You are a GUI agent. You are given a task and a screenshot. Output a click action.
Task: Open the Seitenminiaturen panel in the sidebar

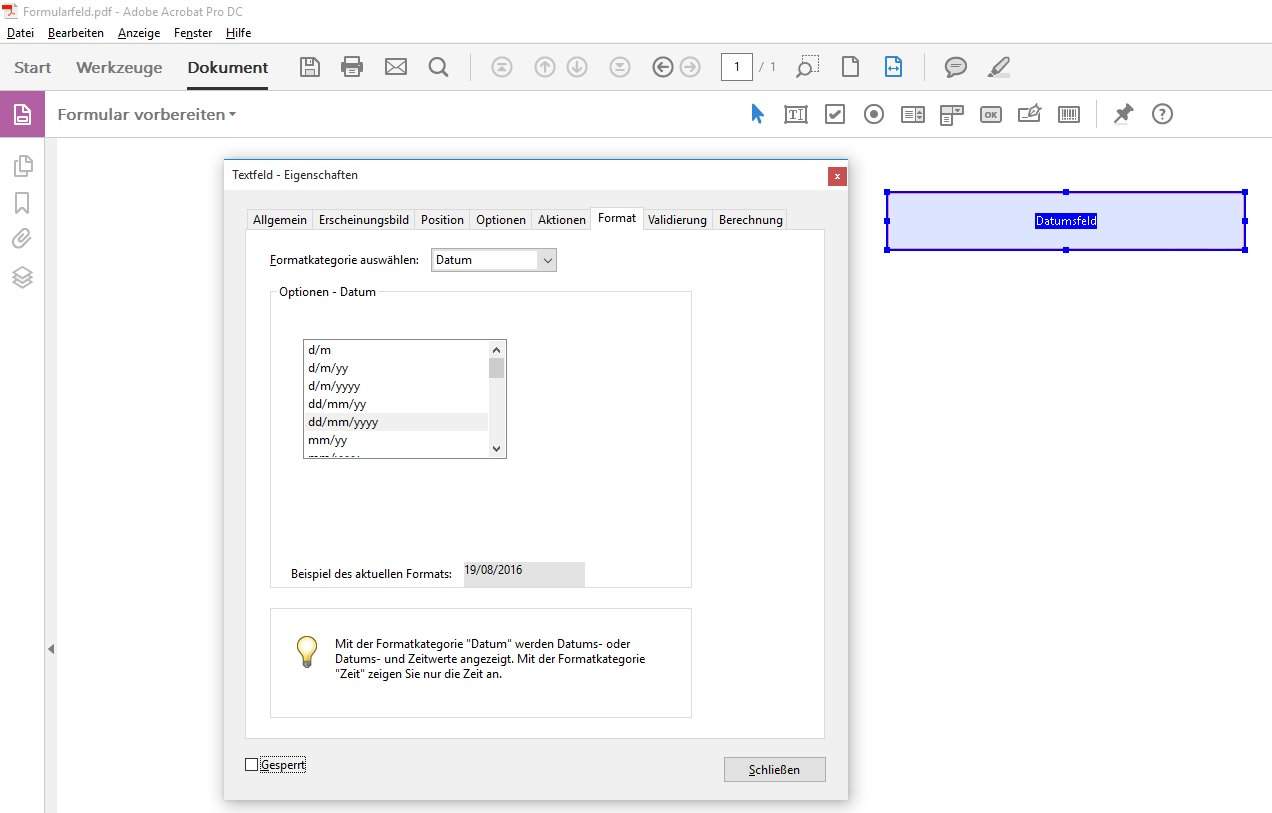click(22, 165)
